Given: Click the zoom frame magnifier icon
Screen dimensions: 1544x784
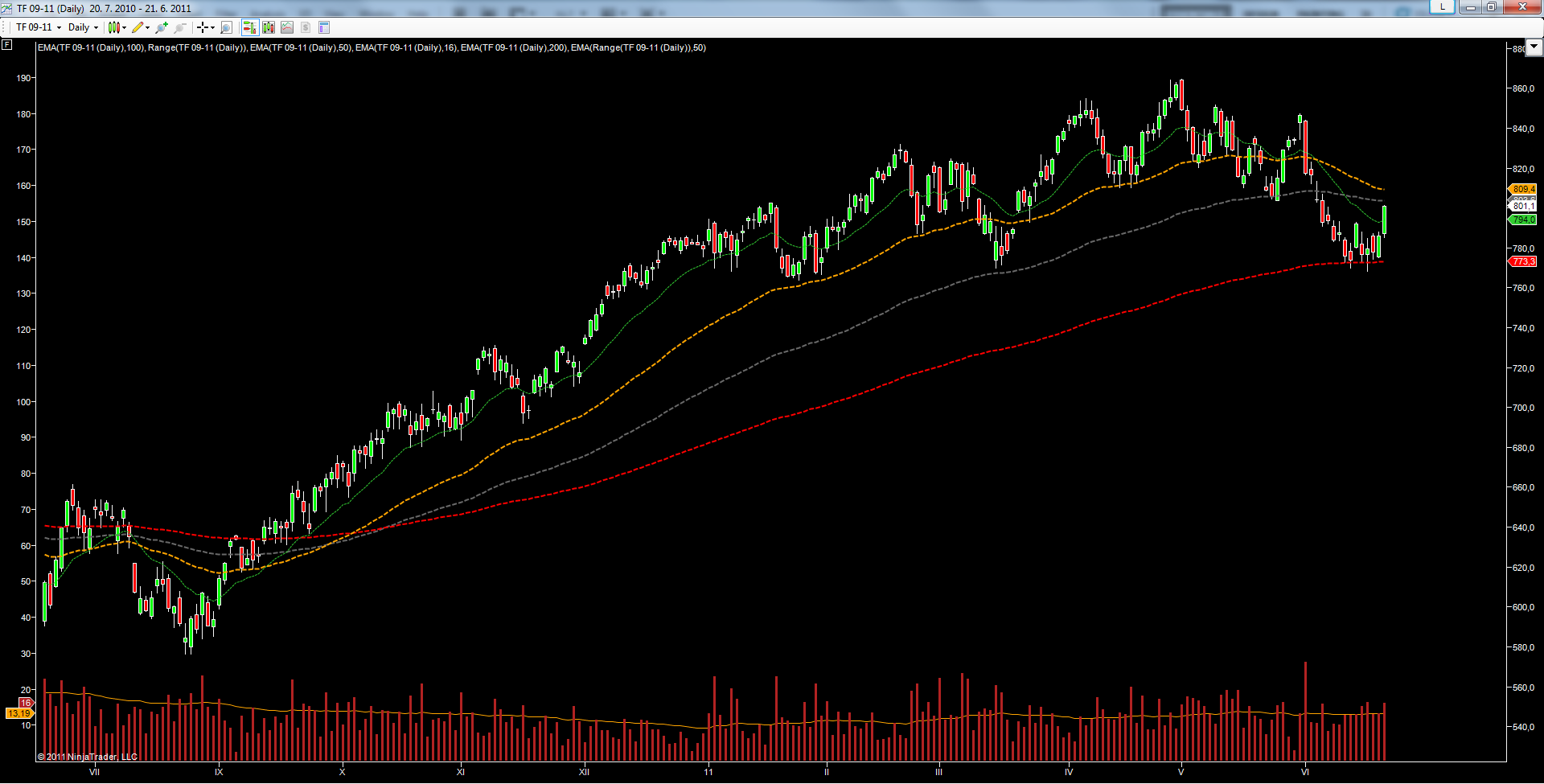Looking at the screenshot, I should (x=227, y=27).
